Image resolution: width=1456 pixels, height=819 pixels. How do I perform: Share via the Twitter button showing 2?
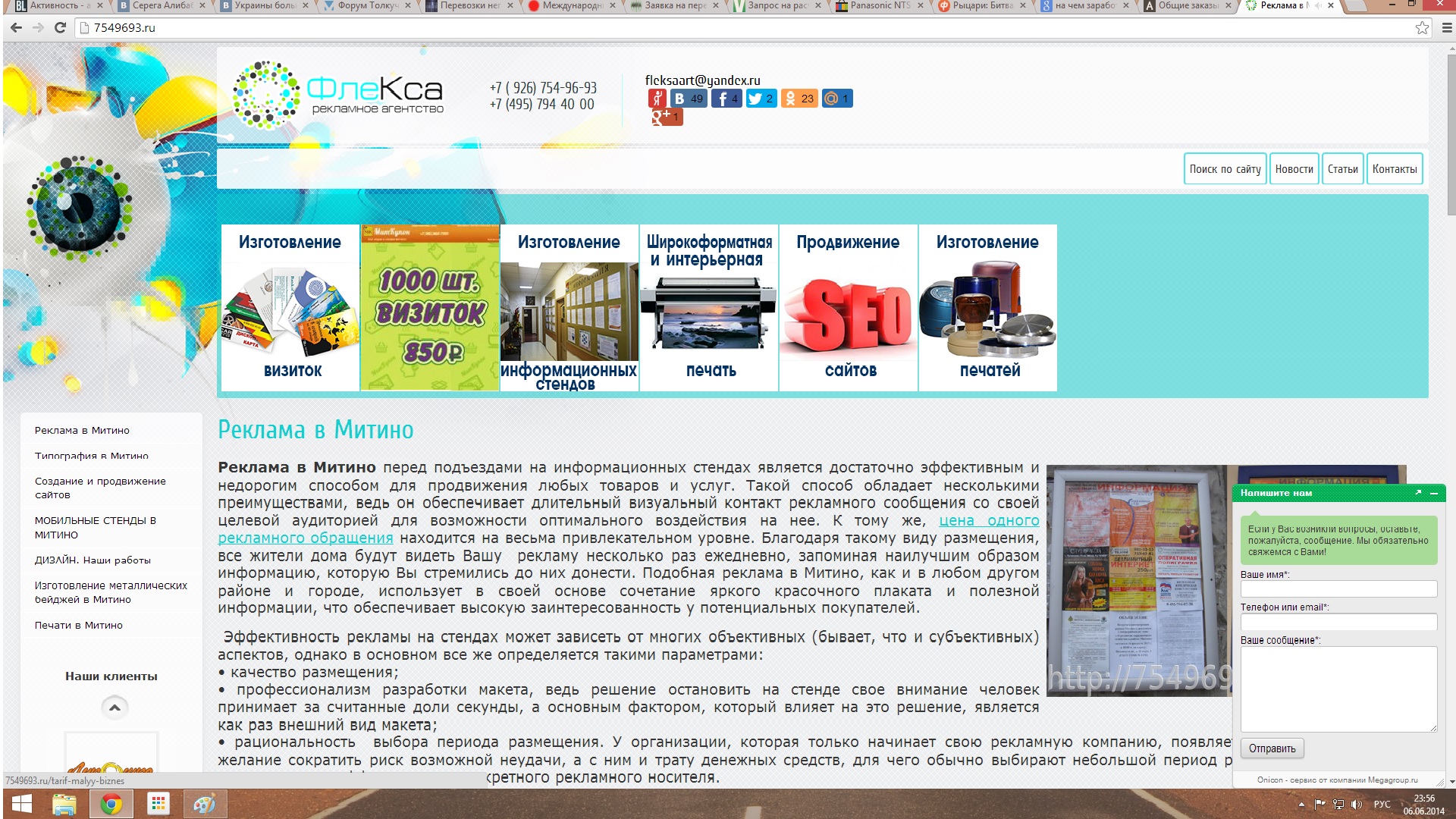click(761, 99)
